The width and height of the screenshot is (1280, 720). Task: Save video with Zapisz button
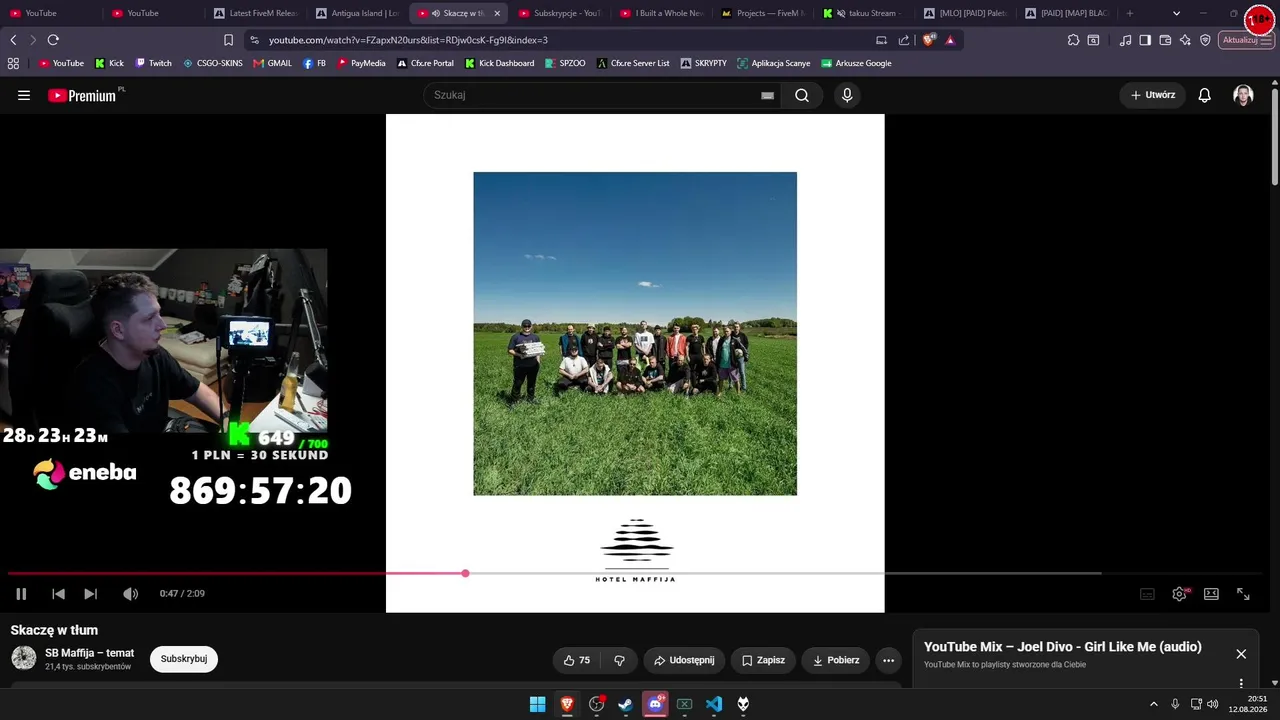(763, 660)
